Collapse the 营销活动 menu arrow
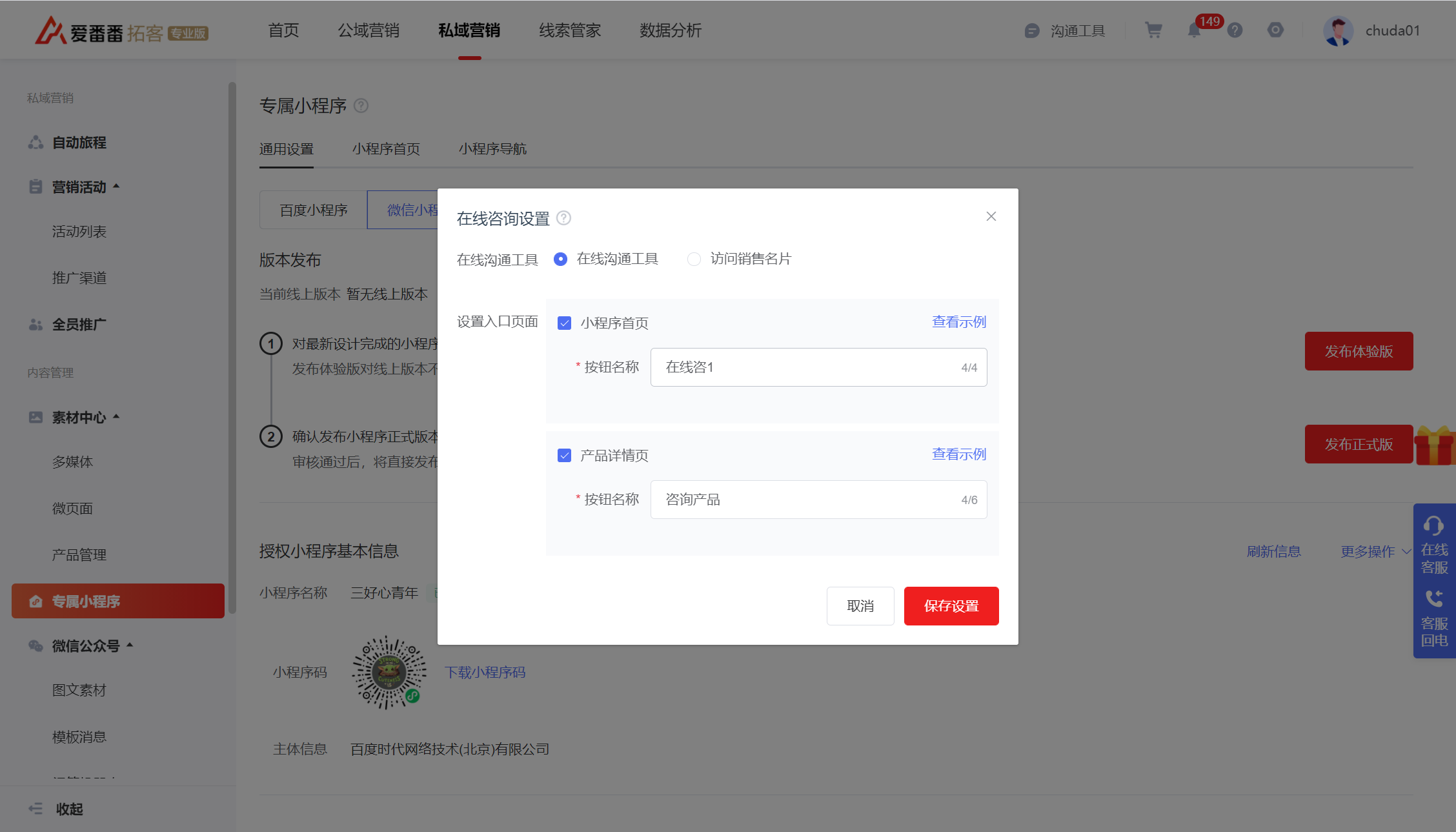The image size is (1456, 832). (116, 187)
